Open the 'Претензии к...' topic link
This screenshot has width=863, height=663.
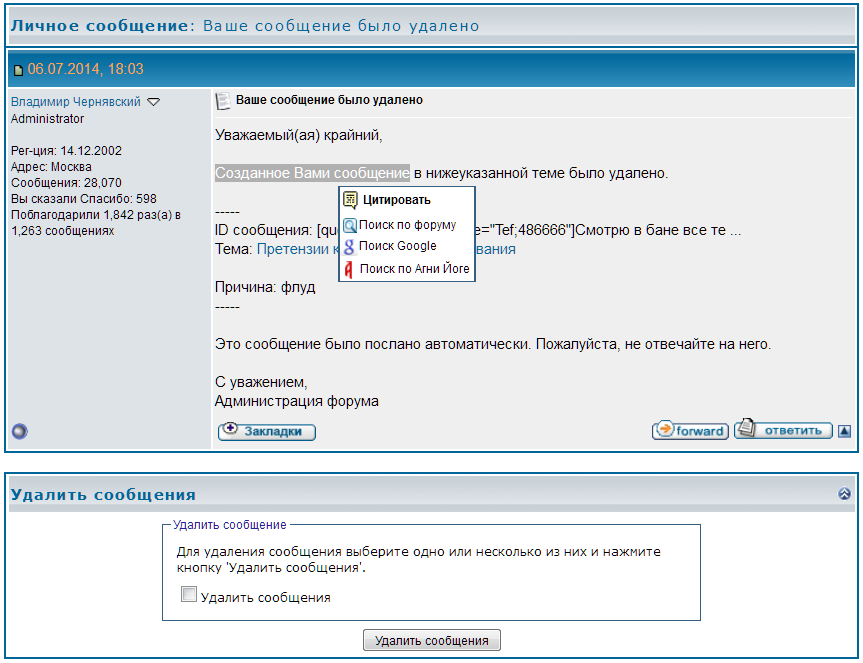click(x=296, y=249)
